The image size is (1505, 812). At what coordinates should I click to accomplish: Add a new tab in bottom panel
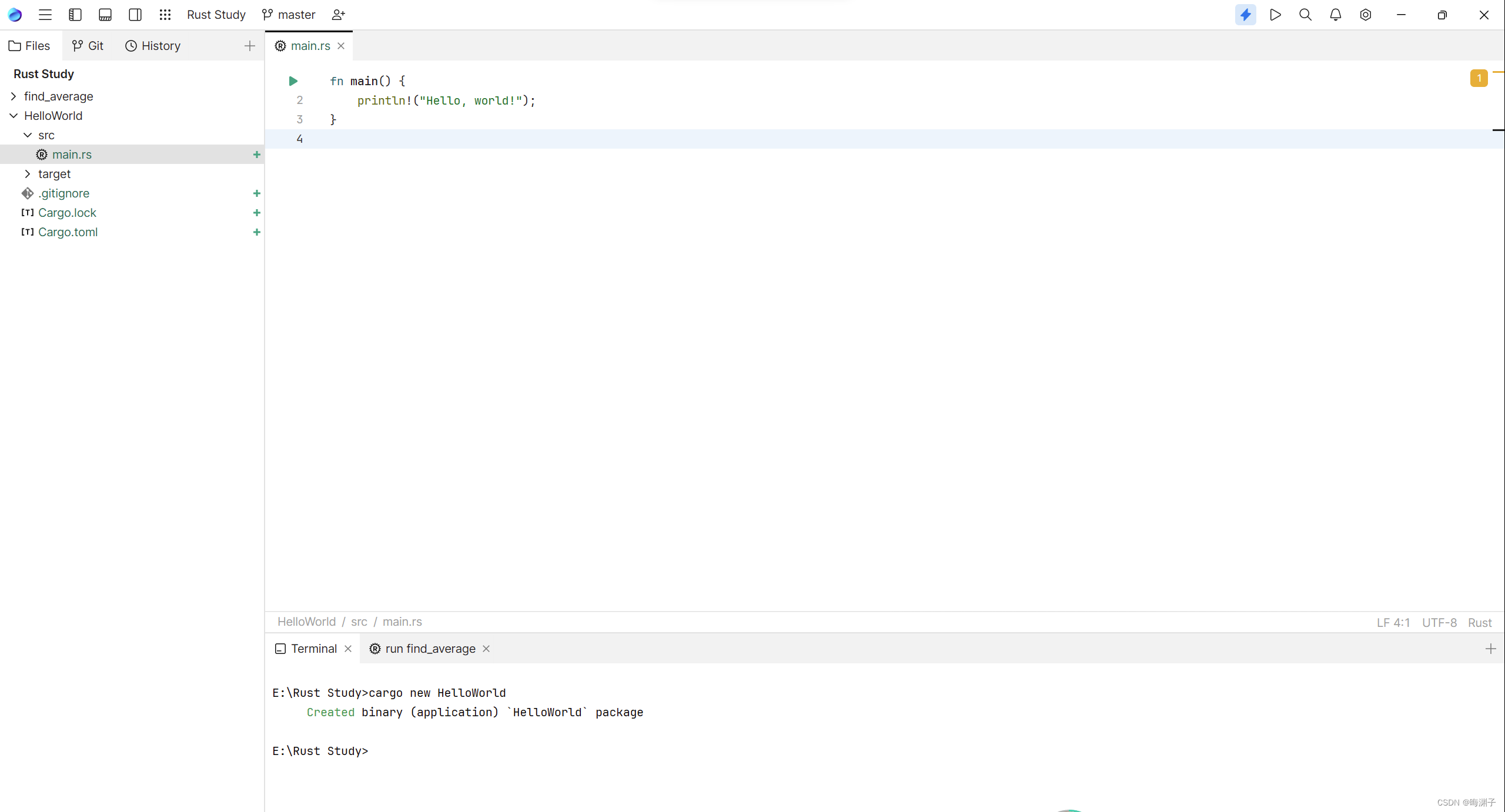point(1490,649)
